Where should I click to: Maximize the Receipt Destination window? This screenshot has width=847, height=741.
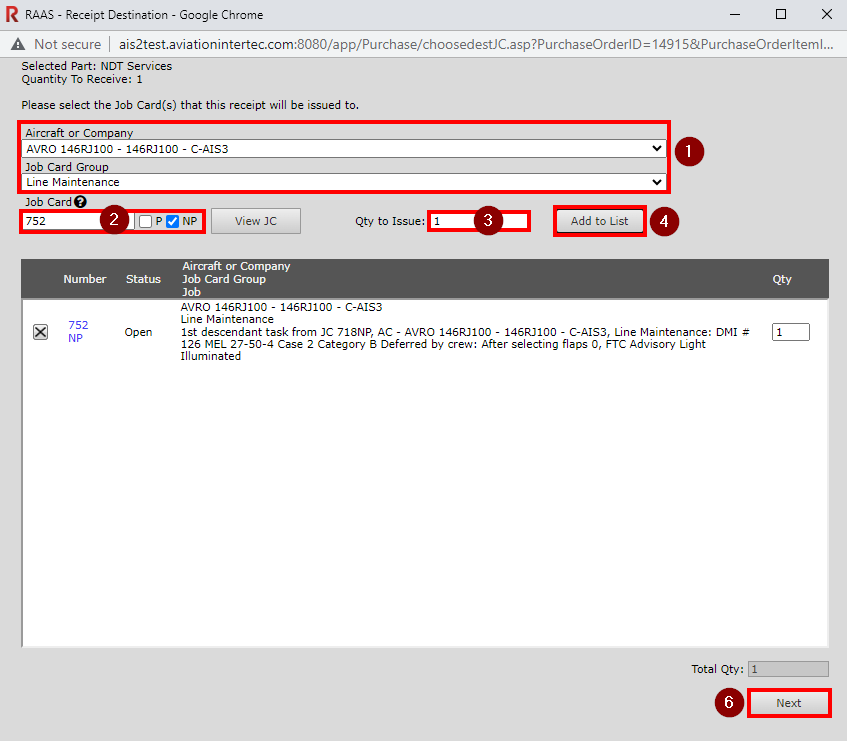pyautogui.click(x=781, y=14)
